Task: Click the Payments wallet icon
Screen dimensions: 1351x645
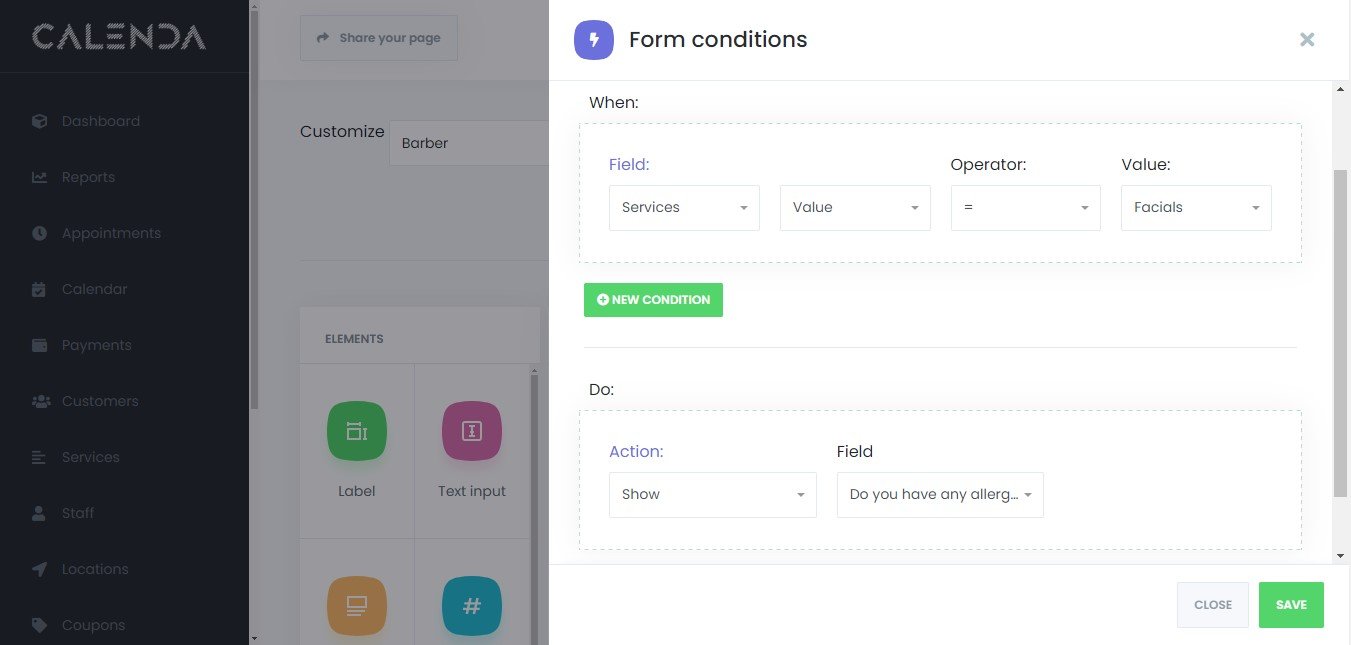Action: click(40, 345)
